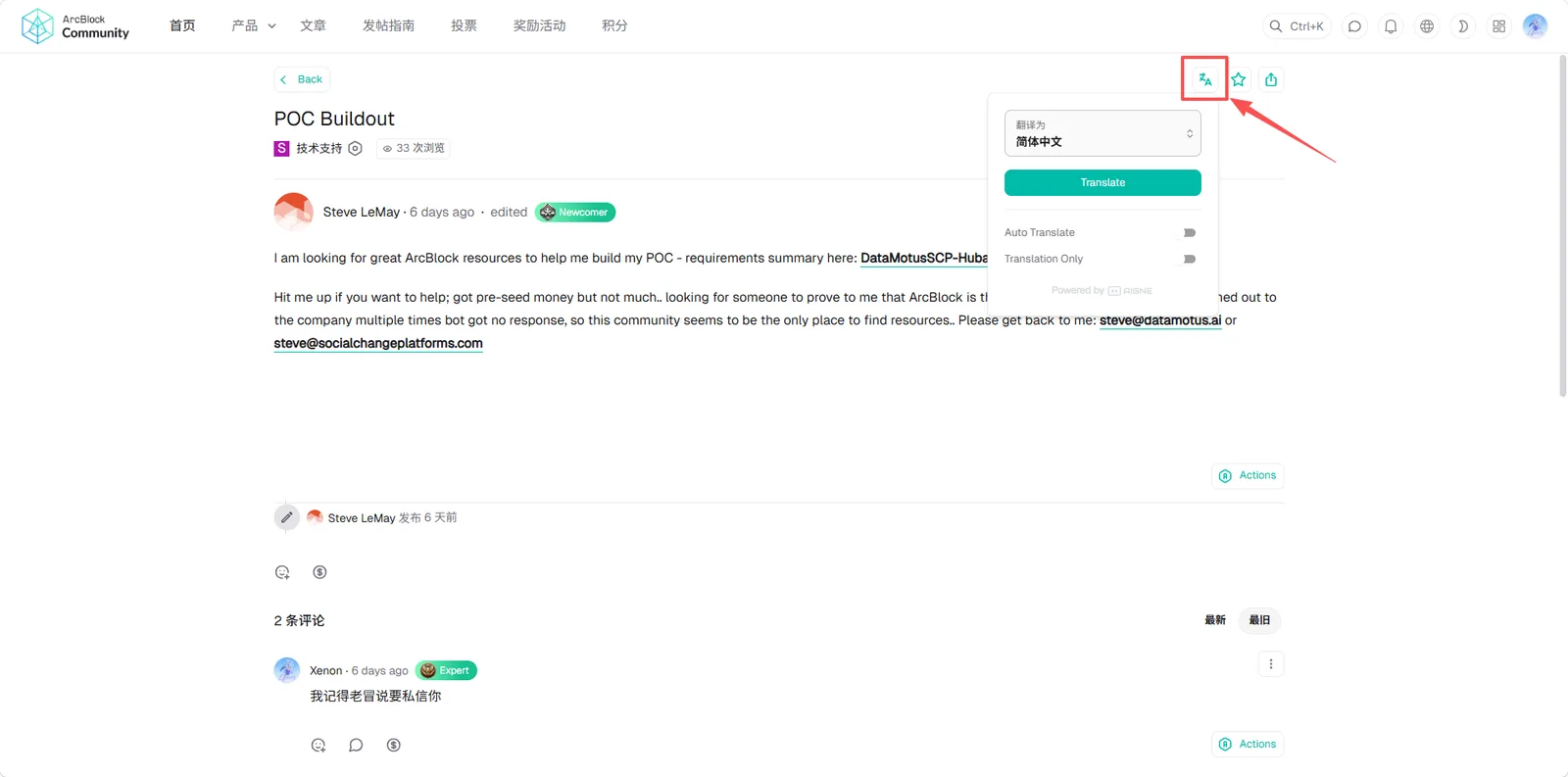The image size is (1568, 777).
Task: Sort comments by 最新
Action: point(1215,620)
